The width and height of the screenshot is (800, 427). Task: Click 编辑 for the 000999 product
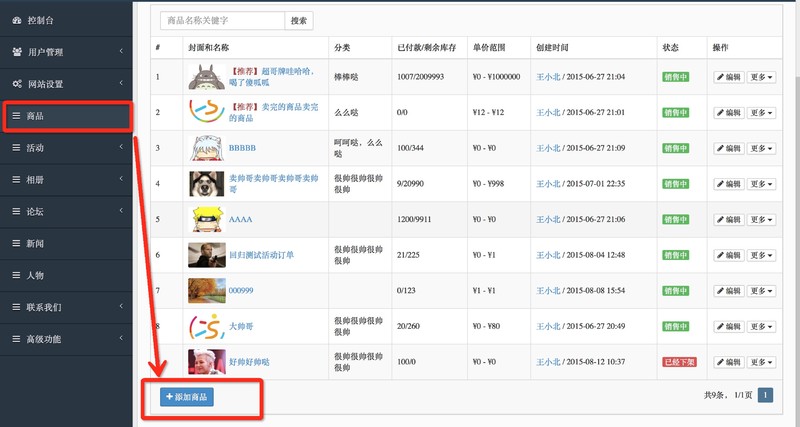coord(729,291)
